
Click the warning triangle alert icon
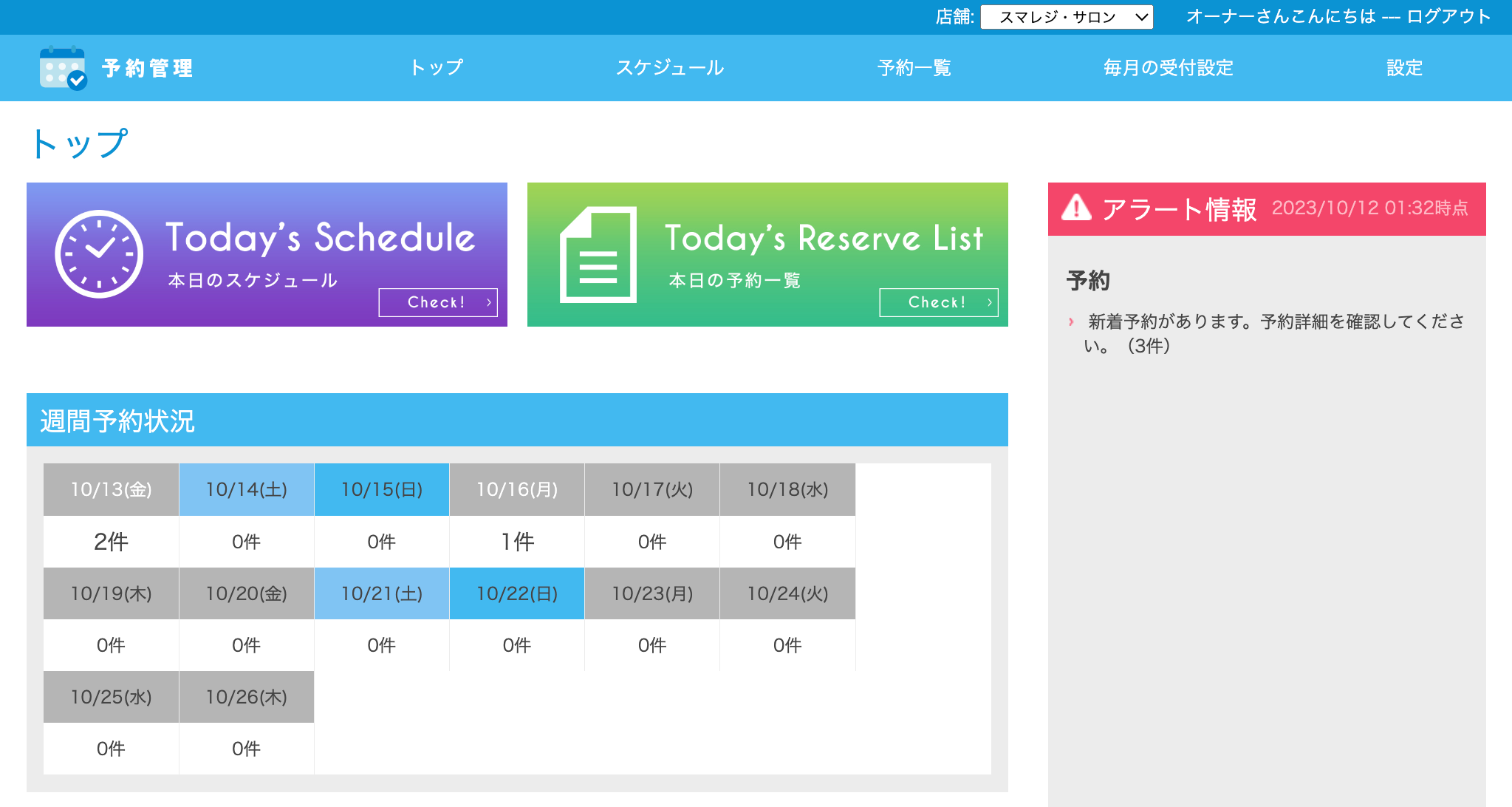(1076, 208)
